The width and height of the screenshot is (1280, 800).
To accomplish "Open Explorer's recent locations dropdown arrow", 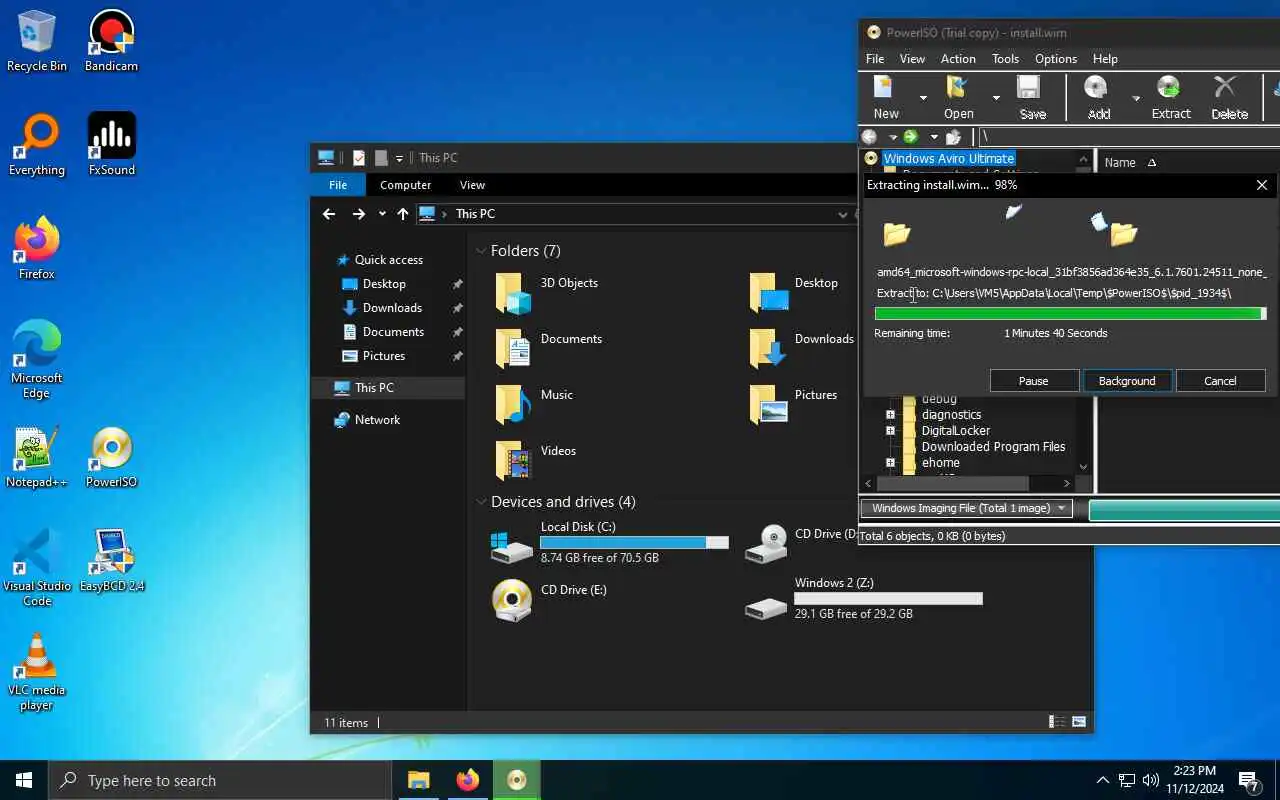I will click(x=381, y=214).
